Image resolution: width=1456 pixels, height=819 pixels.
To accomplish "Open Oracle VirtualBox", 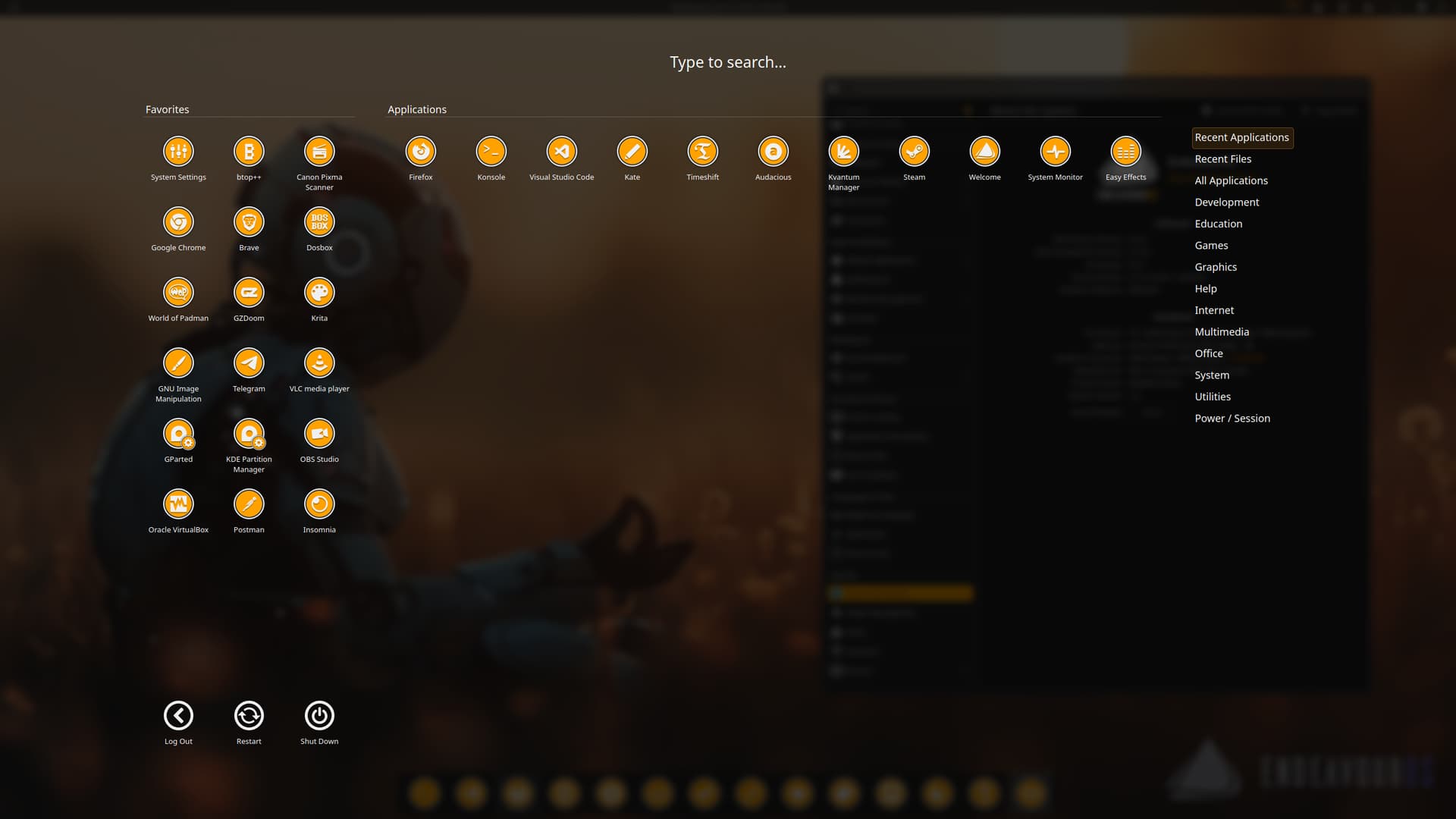I will pos(178,504).
